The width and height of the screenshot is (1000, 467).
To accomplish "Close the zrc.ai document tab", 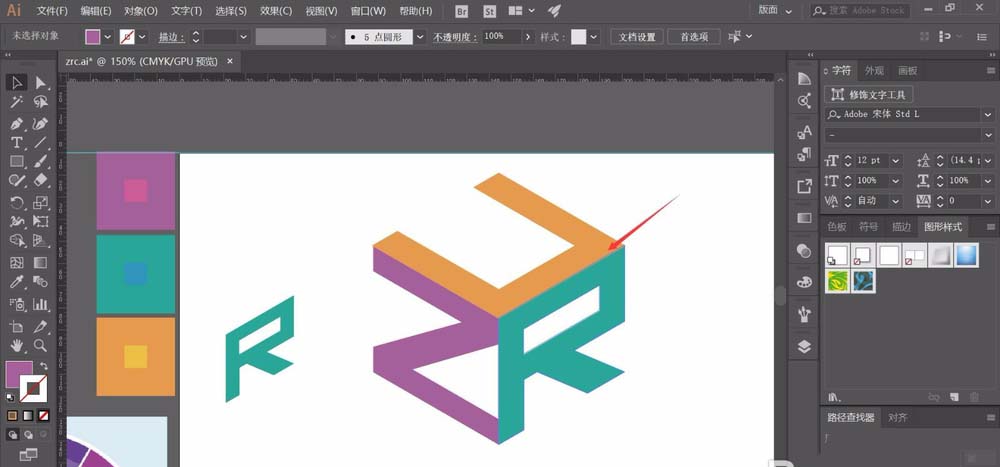I will 230,61.
